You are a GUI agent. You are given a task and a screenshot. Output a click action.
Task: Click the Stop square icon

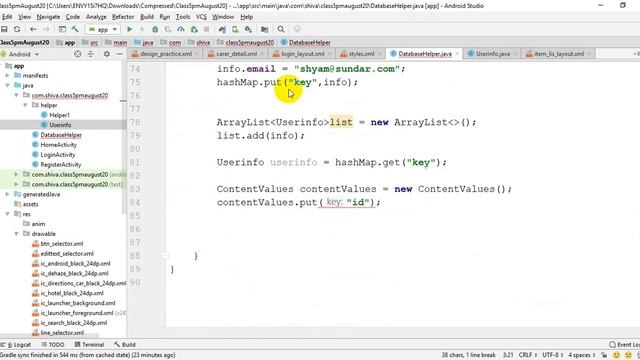coord(207,29)
